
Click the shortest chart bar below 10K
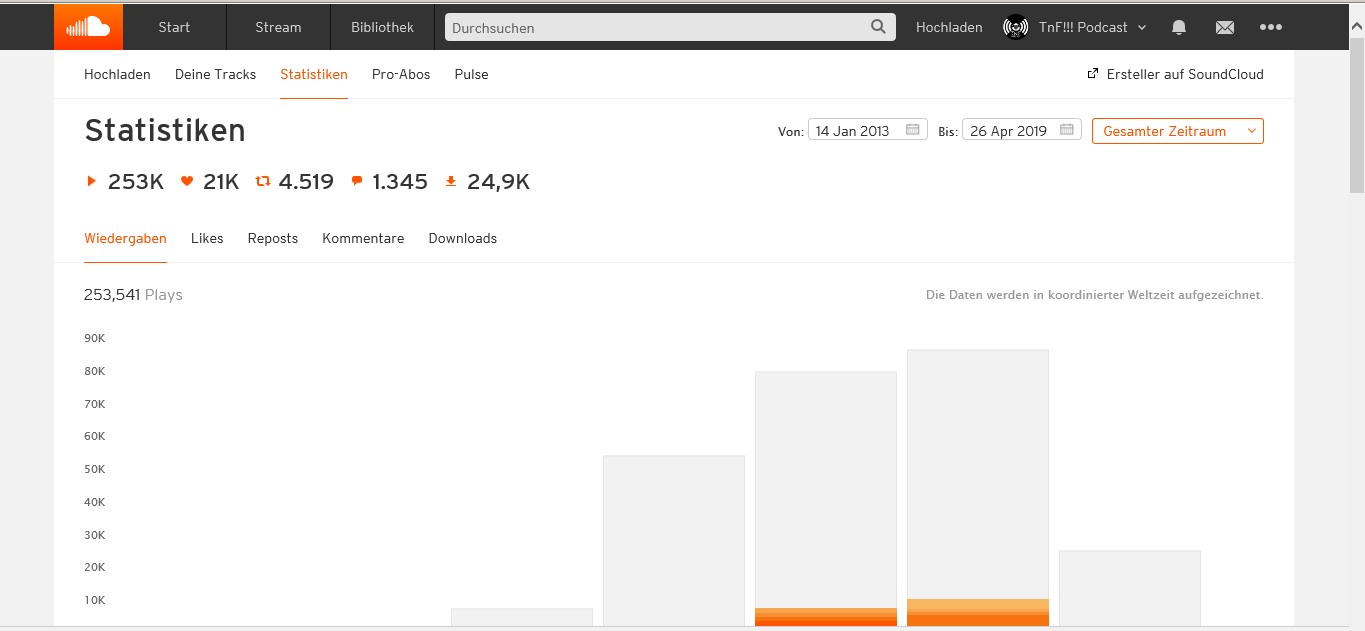(521, 617)
